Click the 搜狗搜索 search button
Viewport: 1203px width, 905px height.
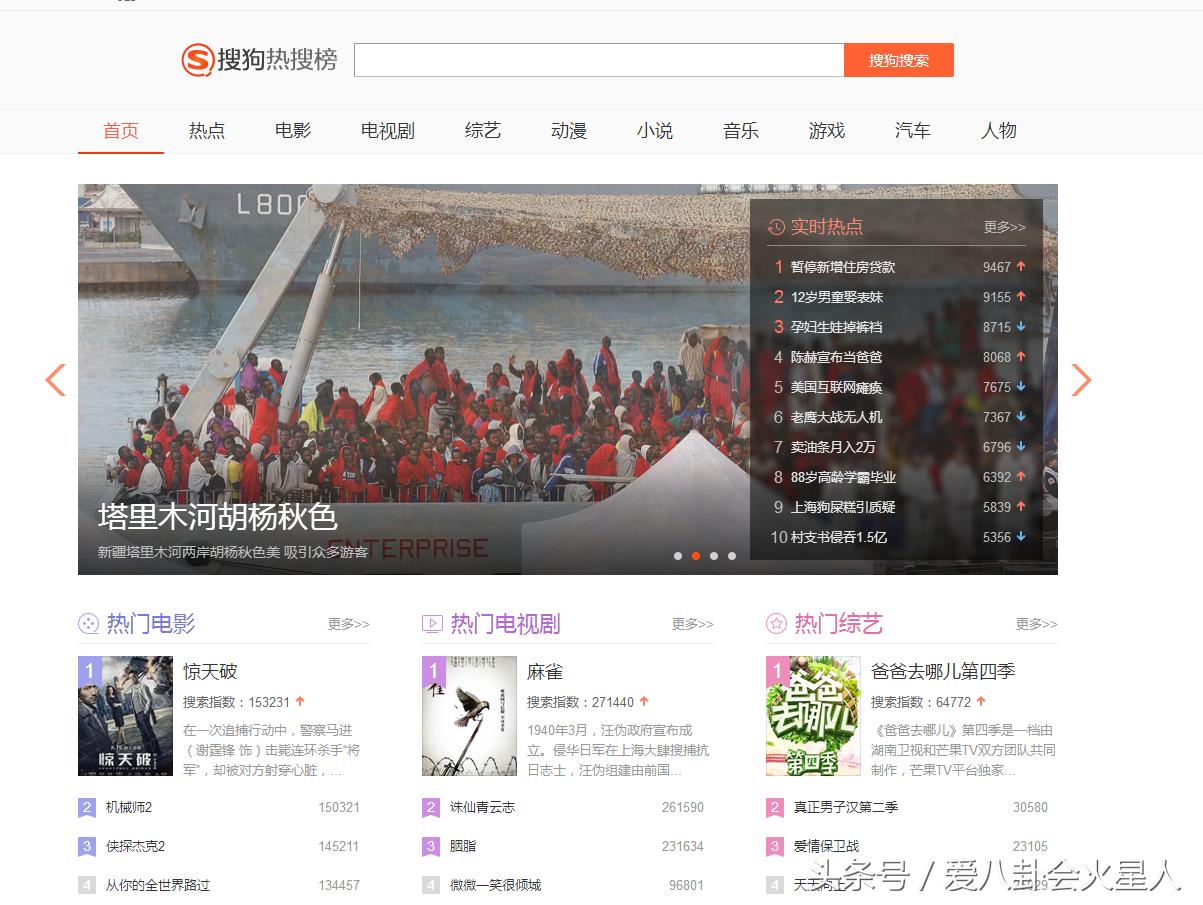pyautogui.click(x=898, y=60)
